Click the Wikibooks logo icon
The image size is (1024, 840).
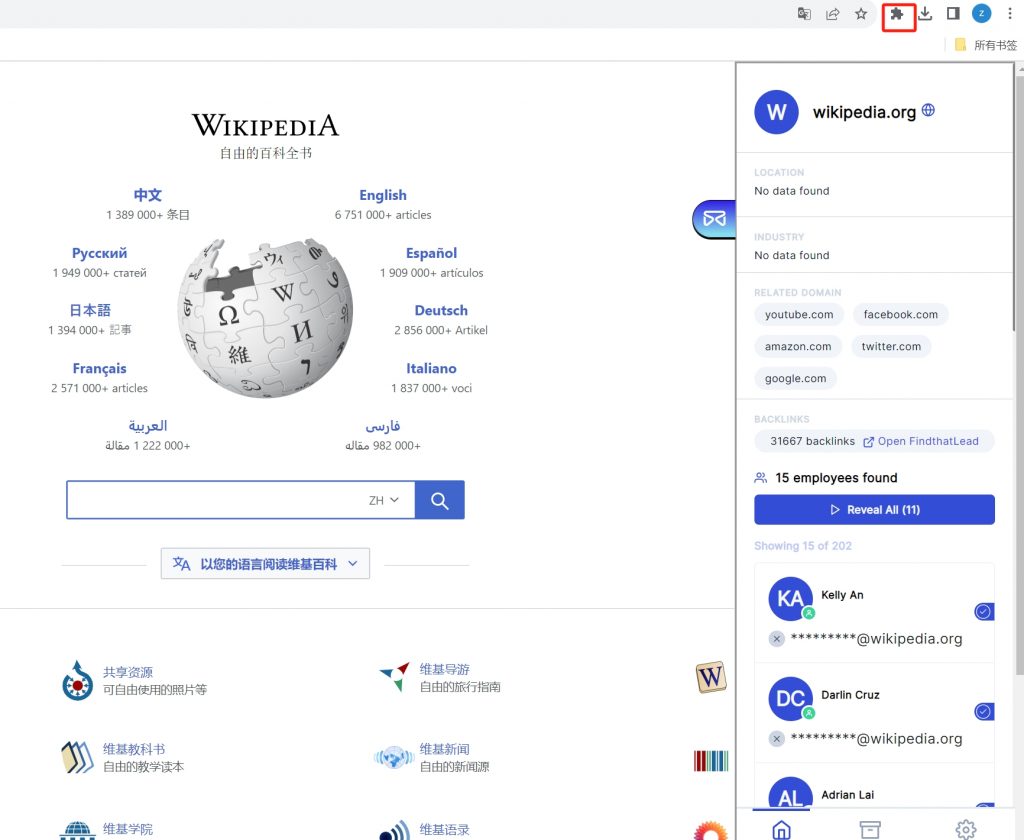tap(78, 757)
